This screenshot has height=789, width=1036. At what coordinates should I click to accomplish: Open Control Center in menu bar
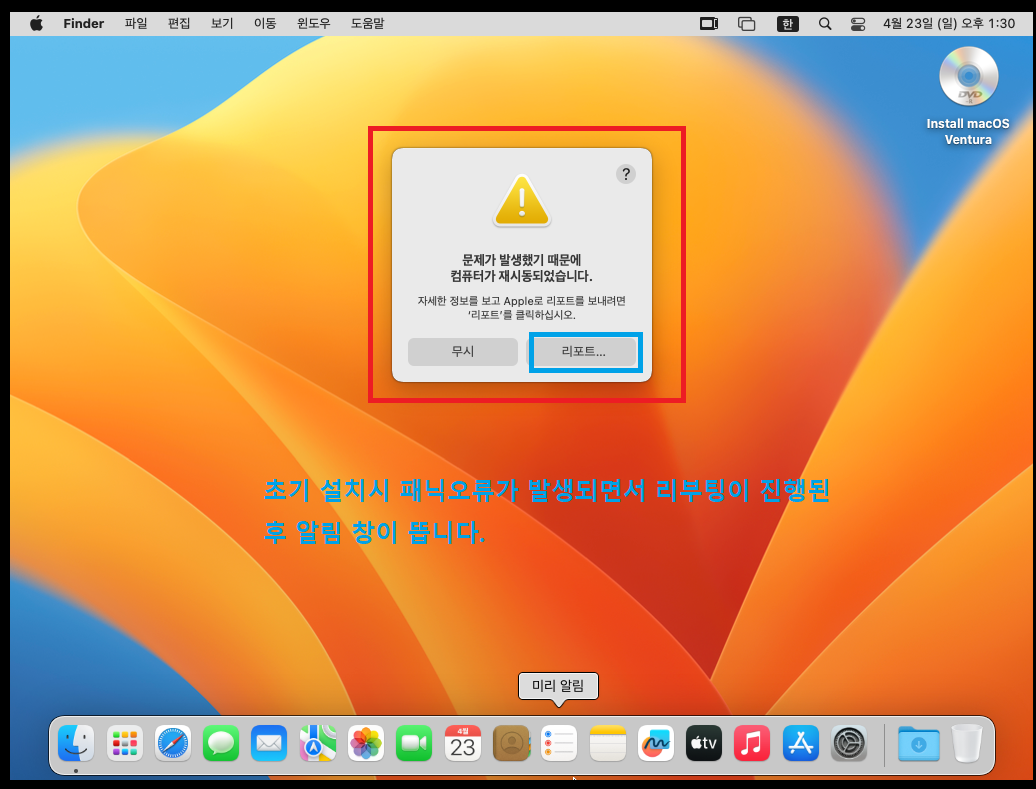pyautogui.click(x=858, y=24)
